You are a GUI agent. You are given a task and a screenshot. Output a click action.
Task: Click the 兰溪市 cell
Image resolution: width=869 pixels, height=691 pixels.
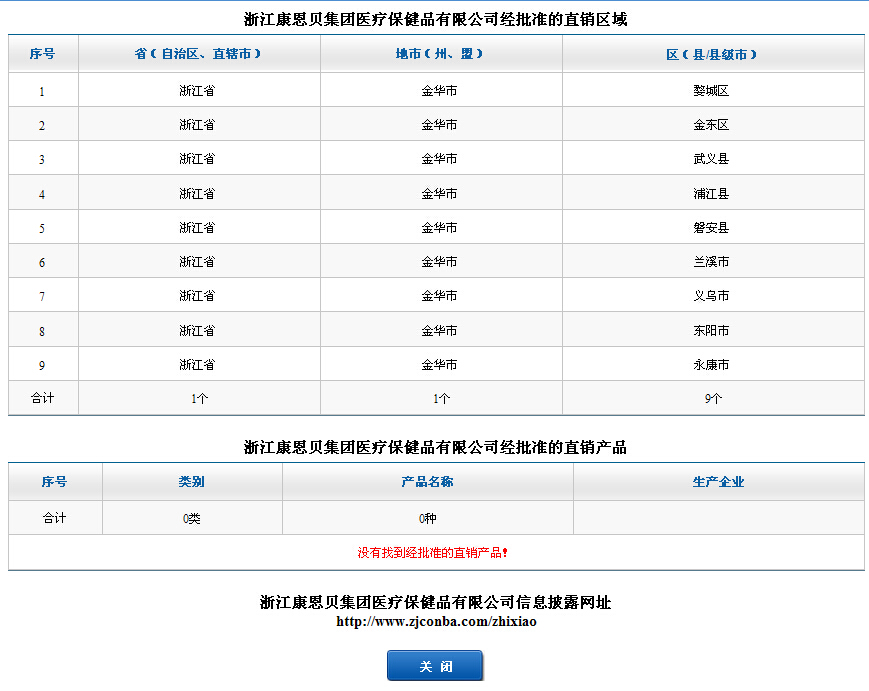(x=712, y=262)
